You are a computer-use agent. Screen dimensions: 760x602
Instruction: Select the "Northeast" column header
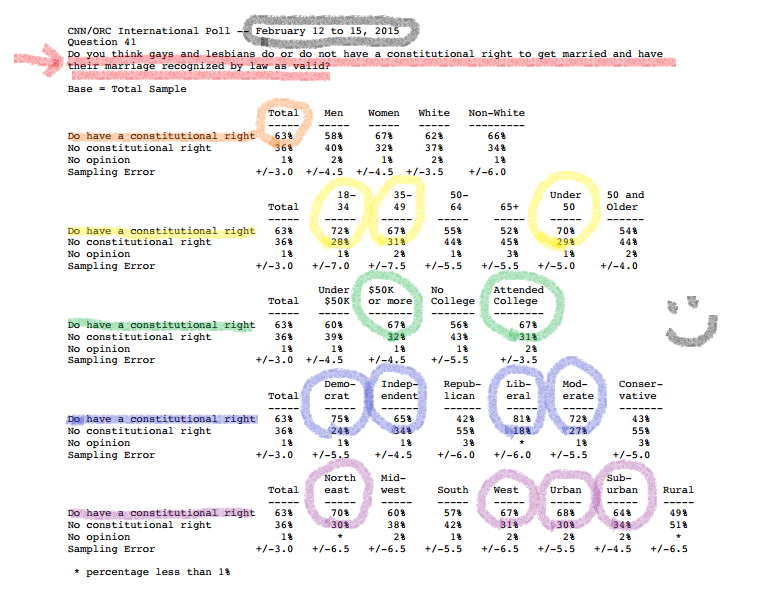click(x=340, y=484)
